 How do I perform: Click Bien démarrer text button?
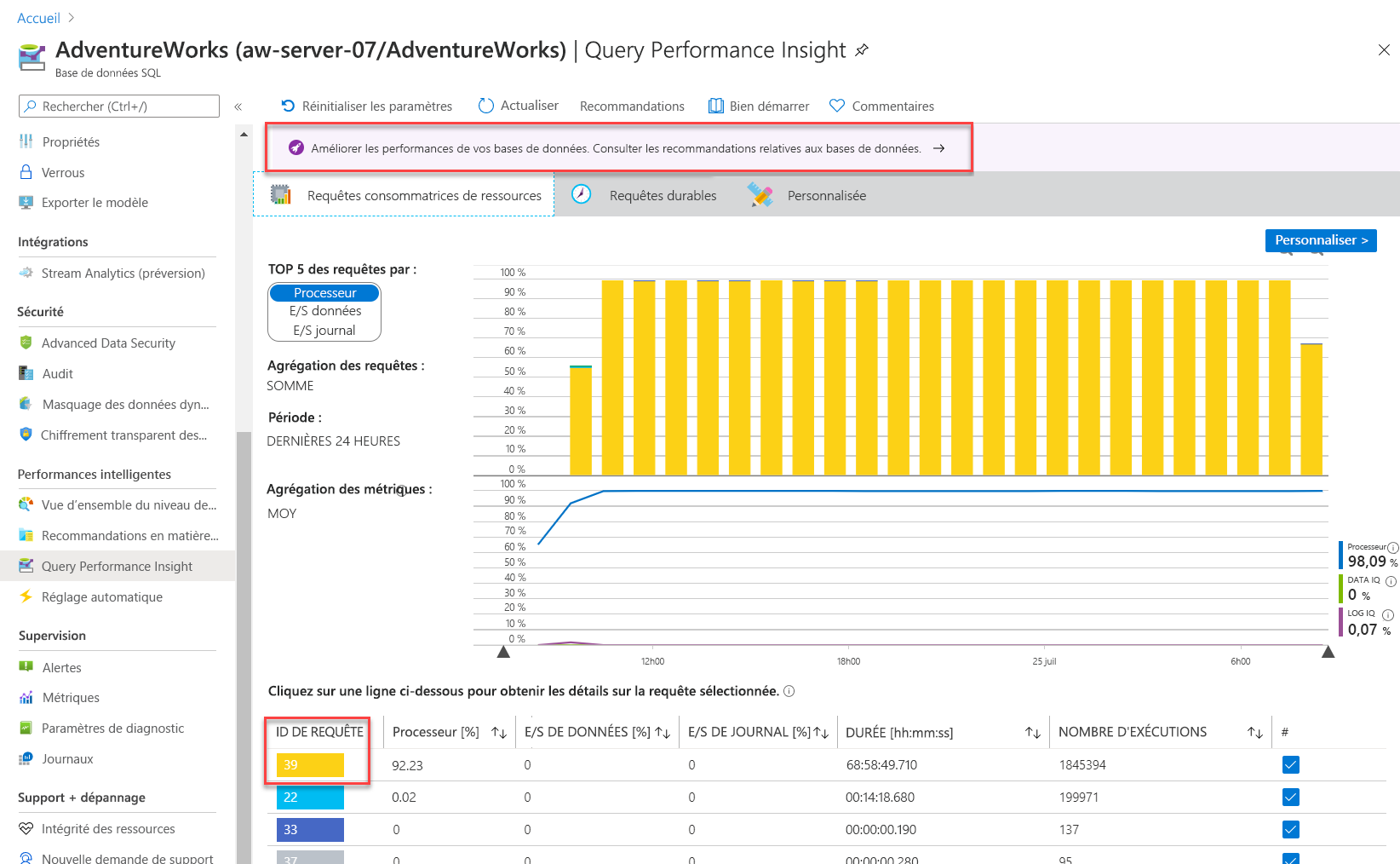point(769,106)
